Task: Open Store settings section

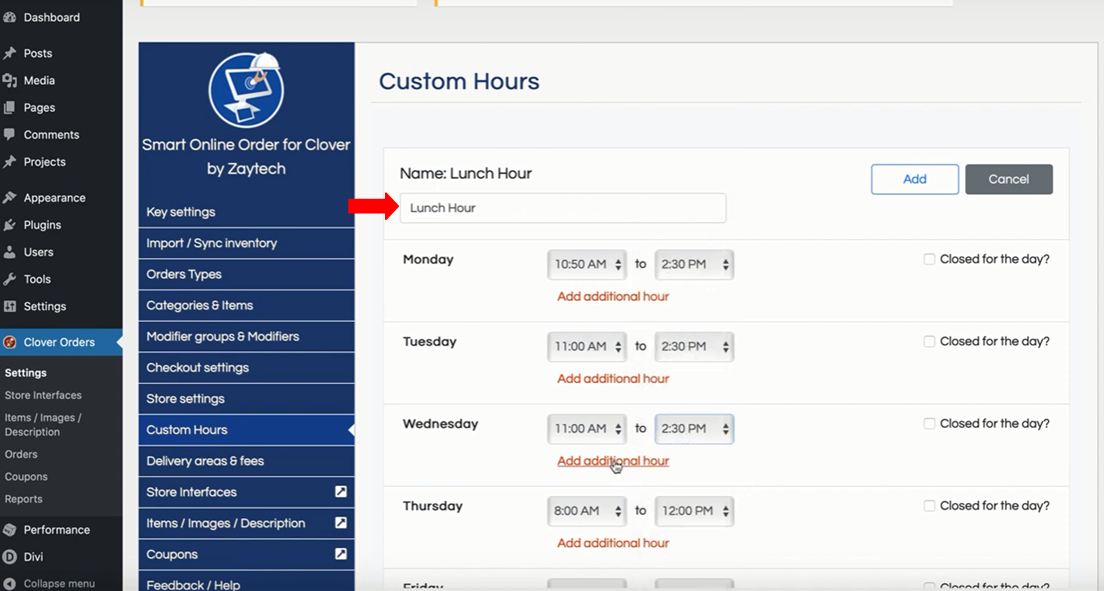Action: [x=246, y=399]
